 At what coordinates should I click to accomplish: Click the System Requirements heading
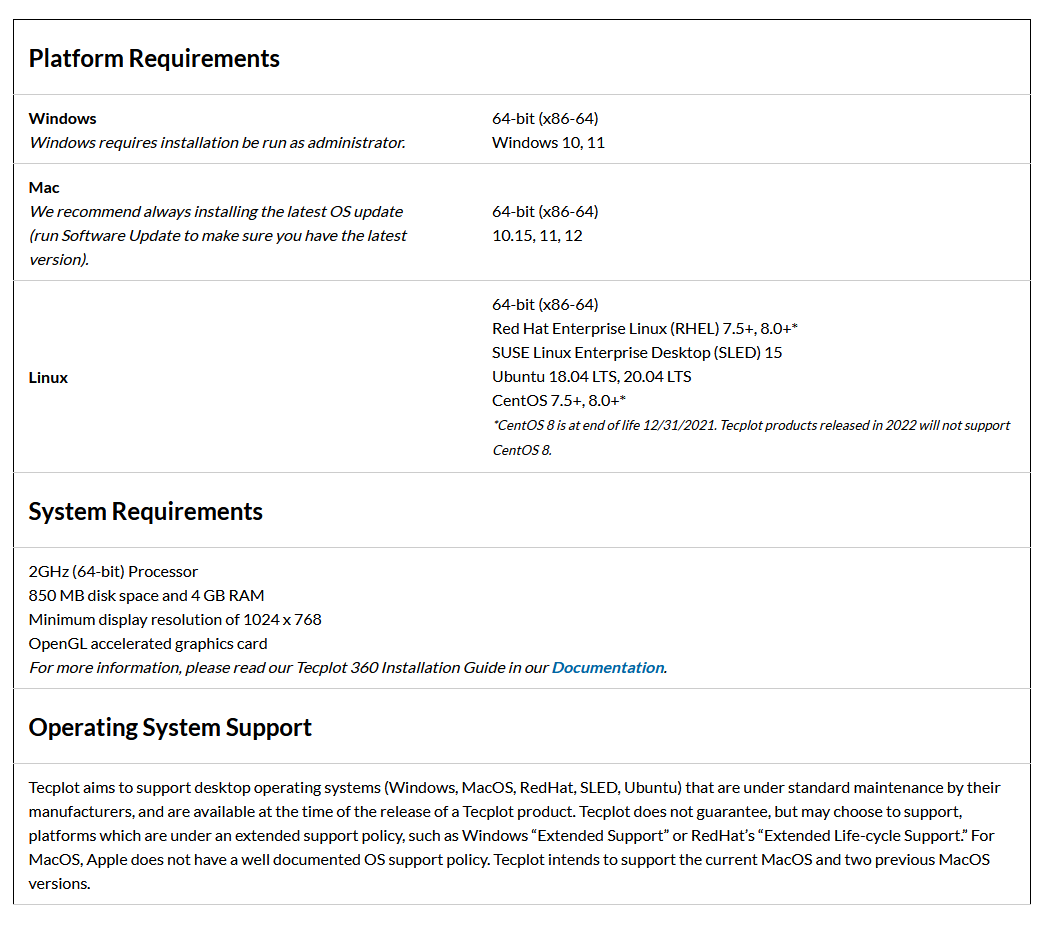[x=146, y=512]
